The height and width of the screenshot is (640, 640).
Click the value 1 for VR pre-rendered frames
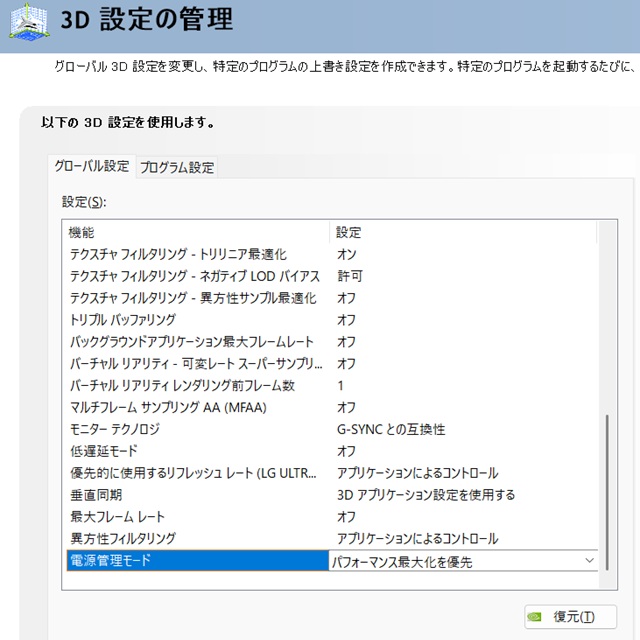pyautogui.click(x=340, y=386)
